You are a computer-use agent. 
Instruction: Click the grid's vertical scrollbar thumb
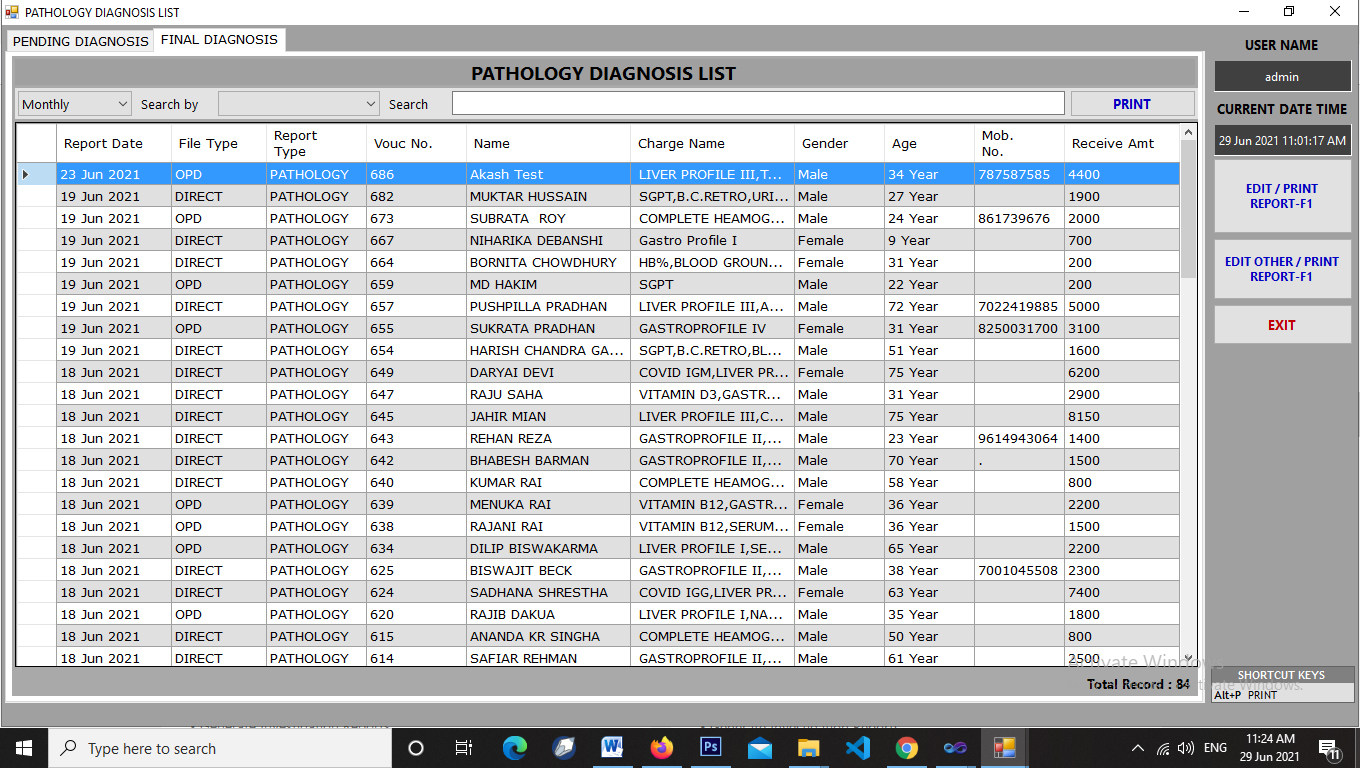point(1188,208)
